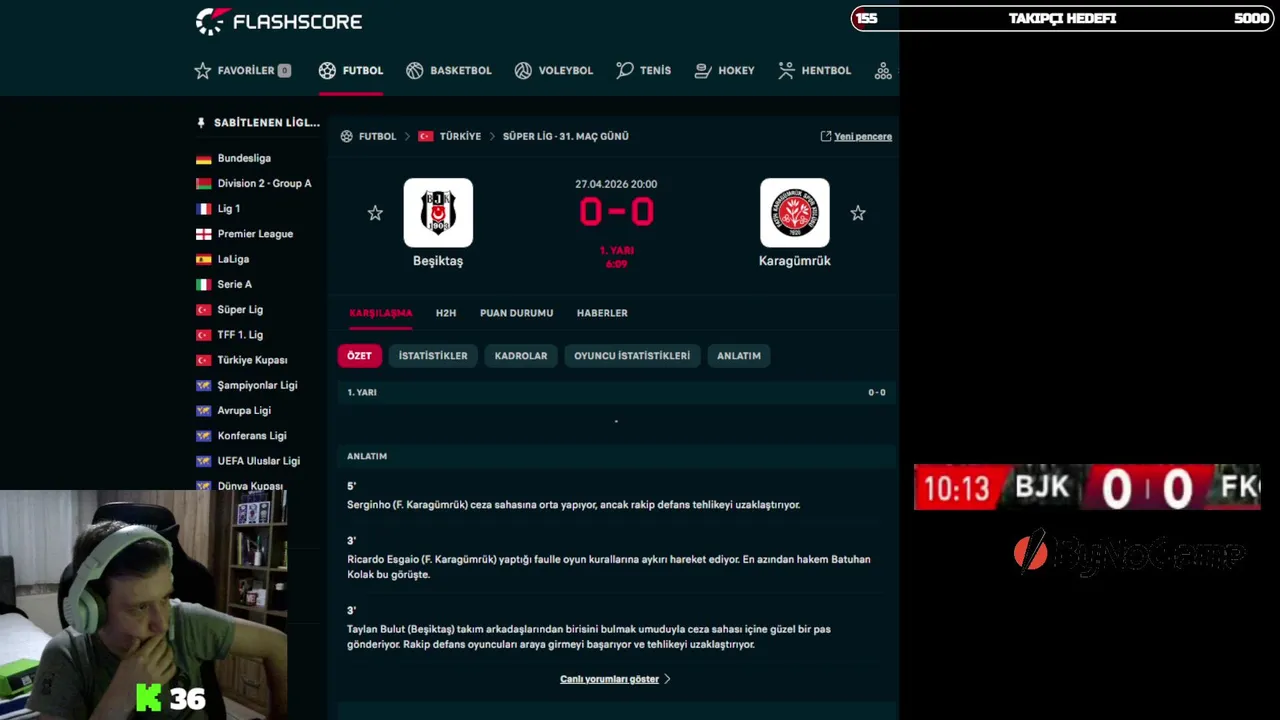Viewport: 1280px width, 720px height.
Task: Select the Oyuncu İstatistikleri sub-tab
Action: click(x=632, y=356)
